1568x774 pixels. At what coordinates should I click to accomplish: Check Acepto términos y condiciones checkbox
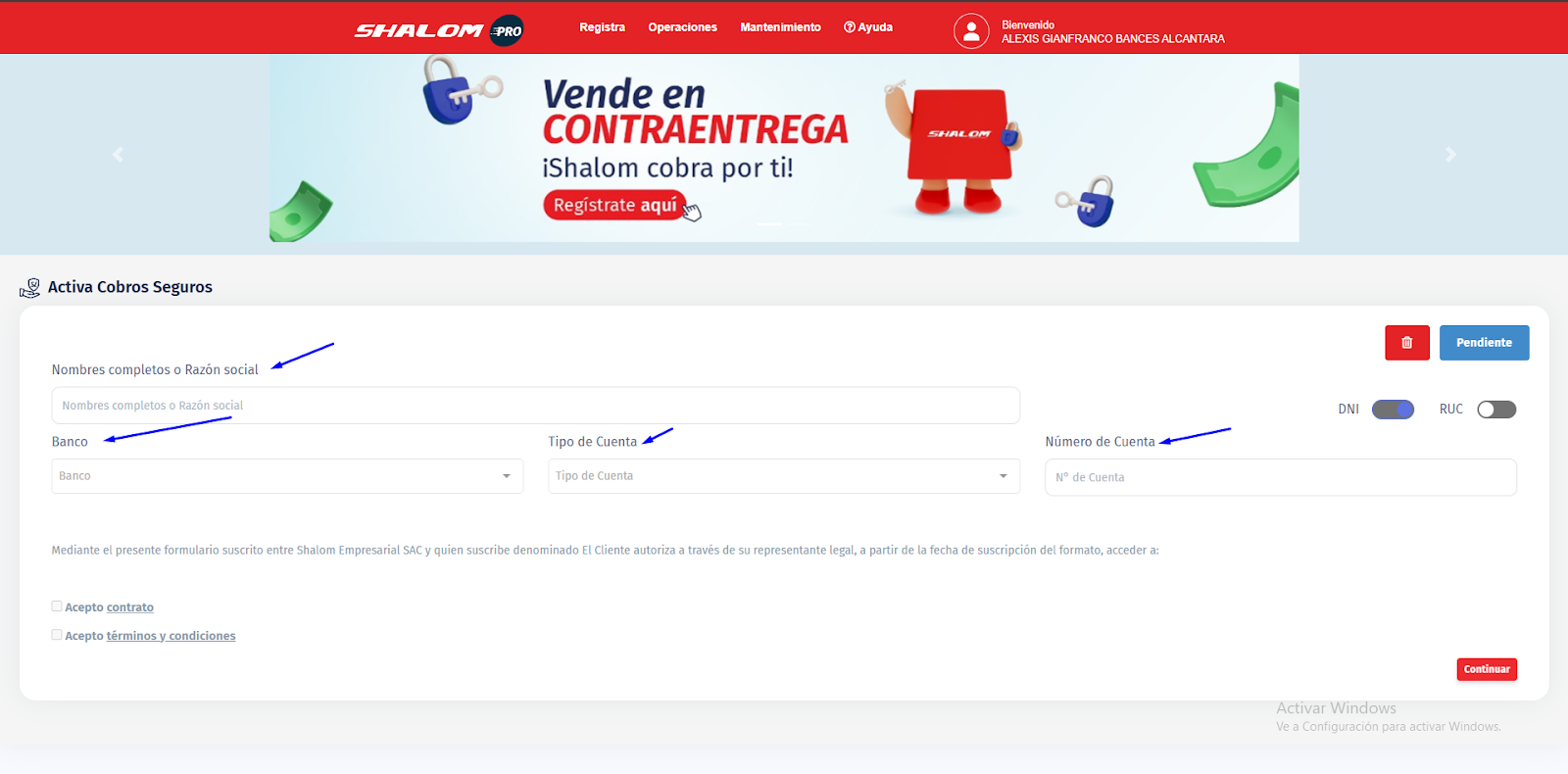[x=57, y=635]
